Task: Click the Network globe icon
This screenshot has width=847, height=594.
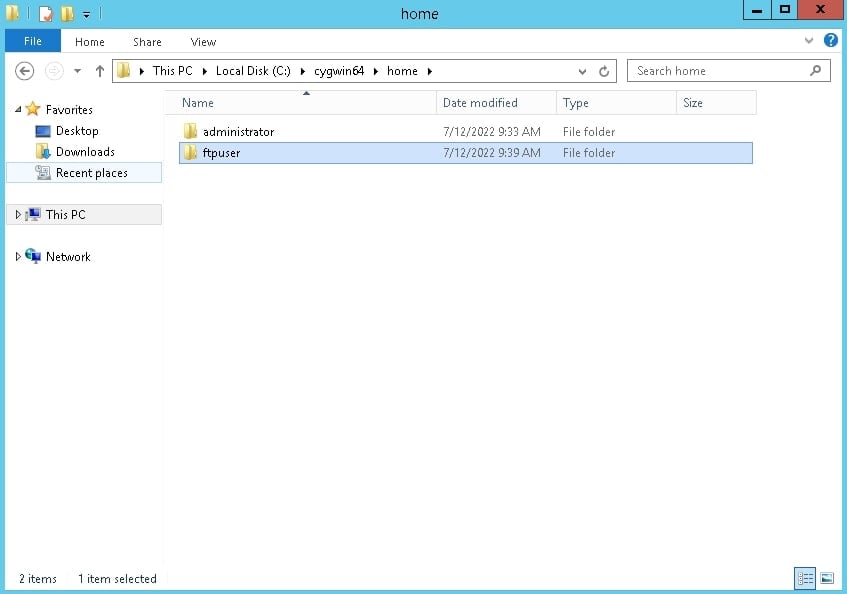Action: click(33, 256)
